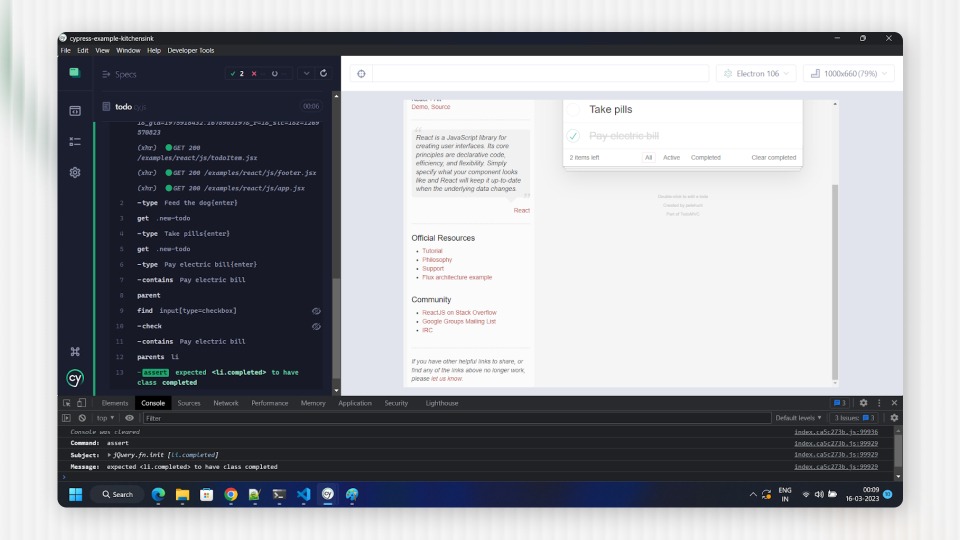This screenshot has height=540, width=960.
Task: Open the Default levels log dropdown
Action: (798, 418)
